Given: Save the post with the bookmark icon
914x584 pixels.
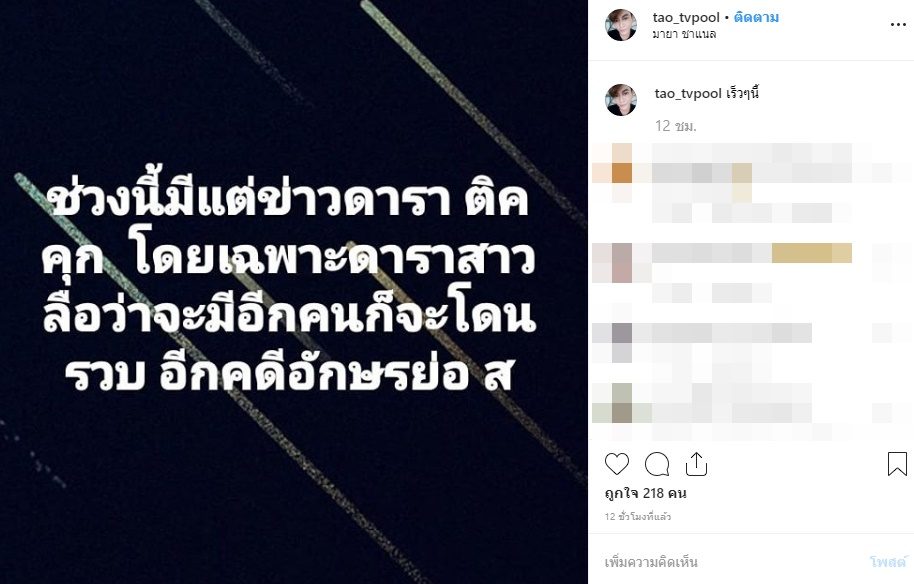Looking at the screenshot, I should [x=897, y=464].
